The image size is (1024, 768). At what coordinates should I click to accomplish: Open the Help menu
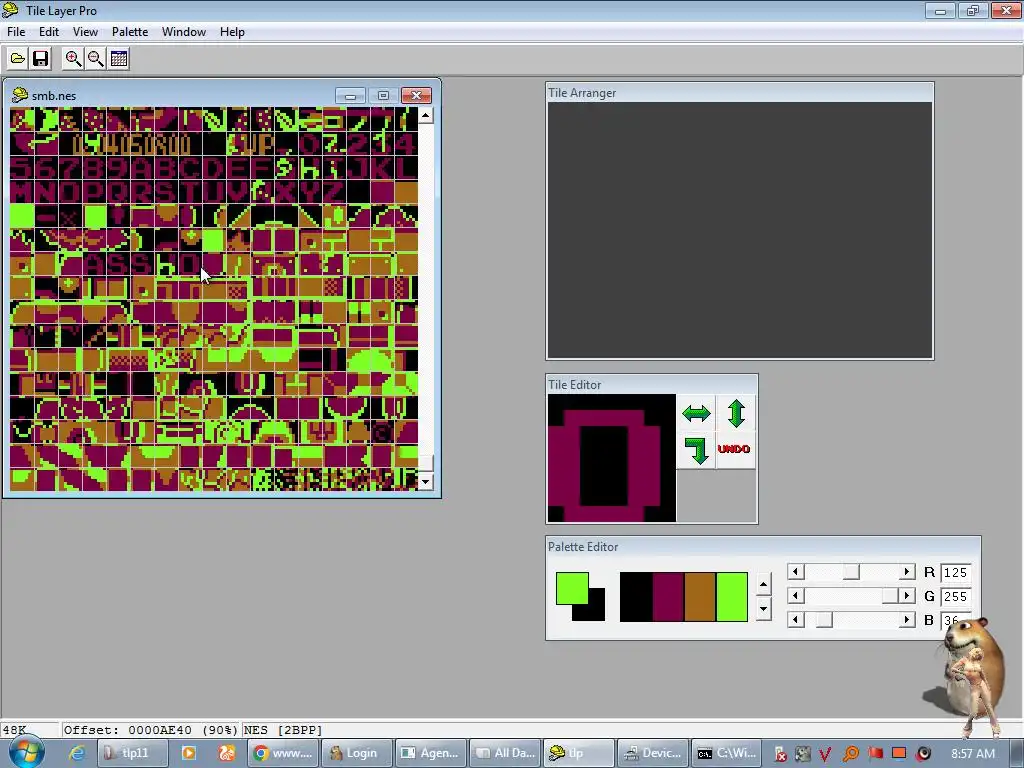coord(232,32)
